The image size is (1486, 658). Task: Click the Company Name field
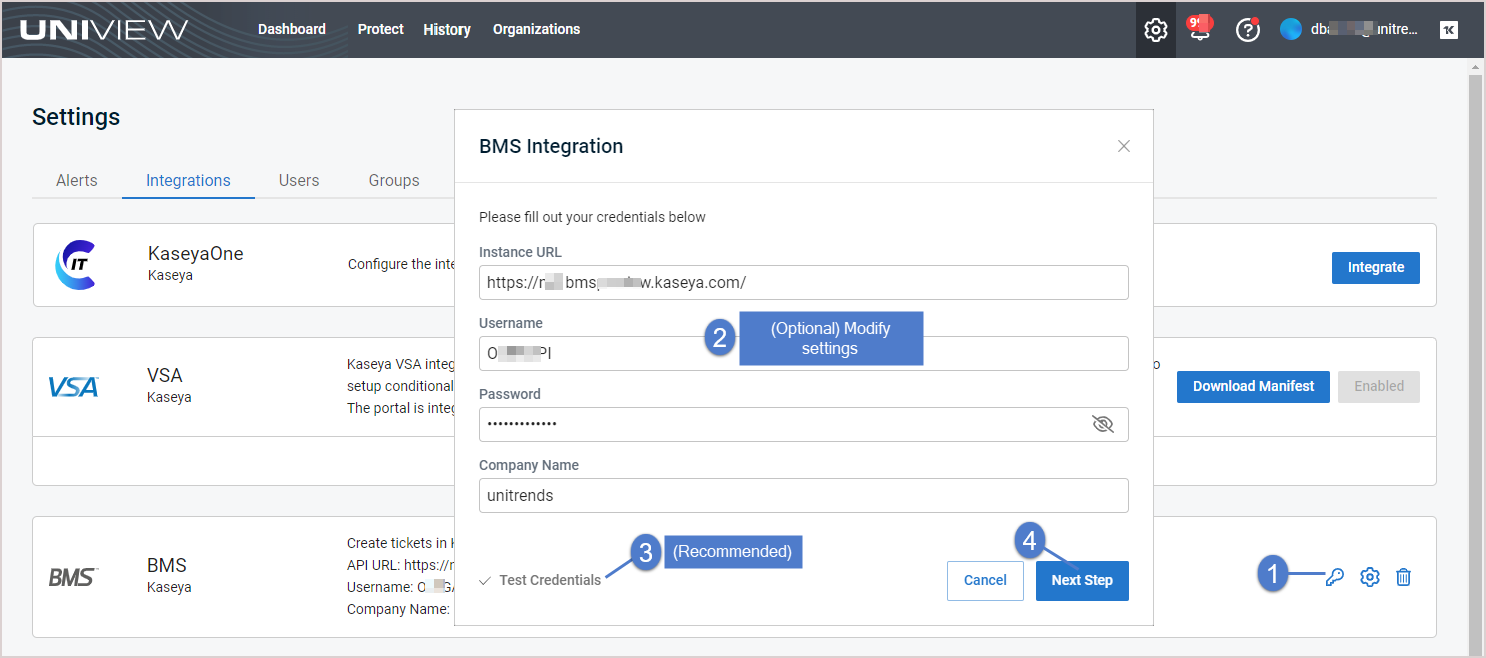pyautogui.click(x=804, y=495)
